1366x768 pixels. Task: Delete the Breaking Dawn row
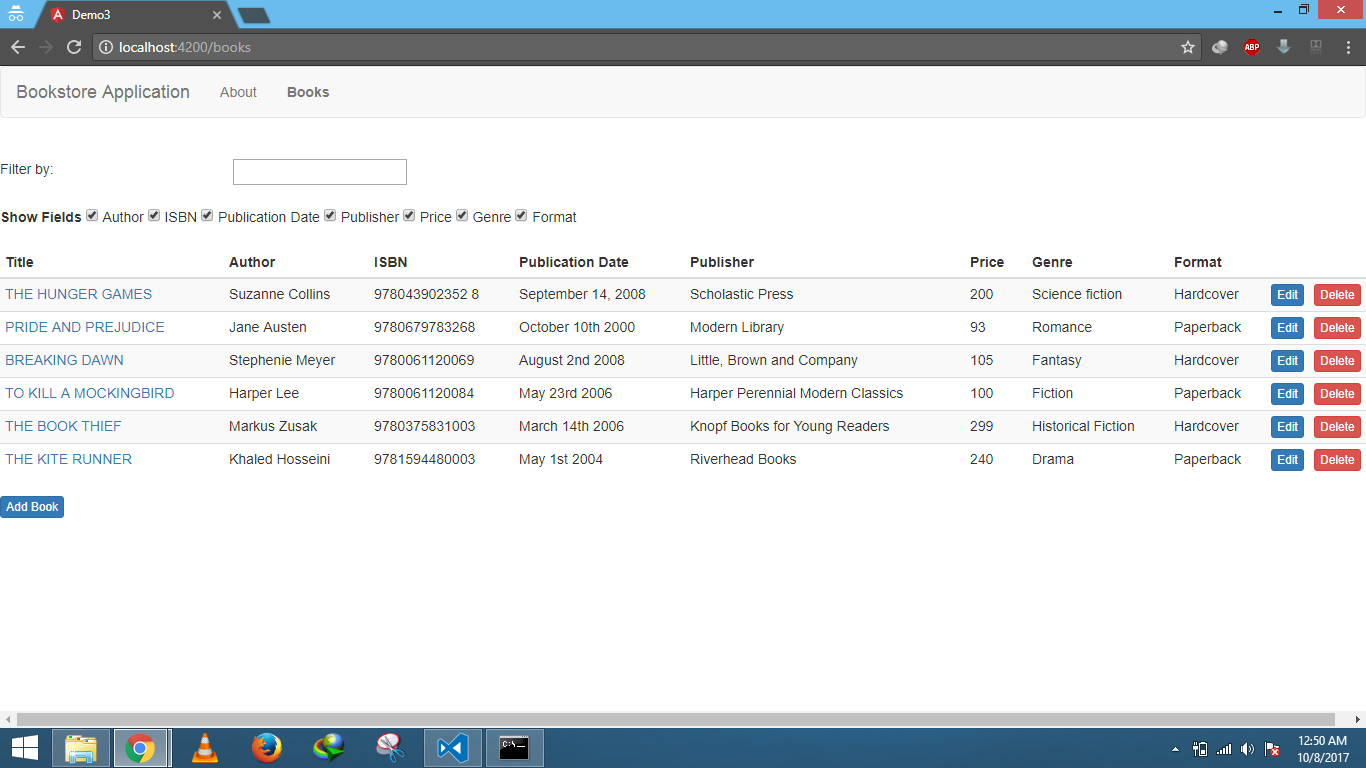(1337, 361)
